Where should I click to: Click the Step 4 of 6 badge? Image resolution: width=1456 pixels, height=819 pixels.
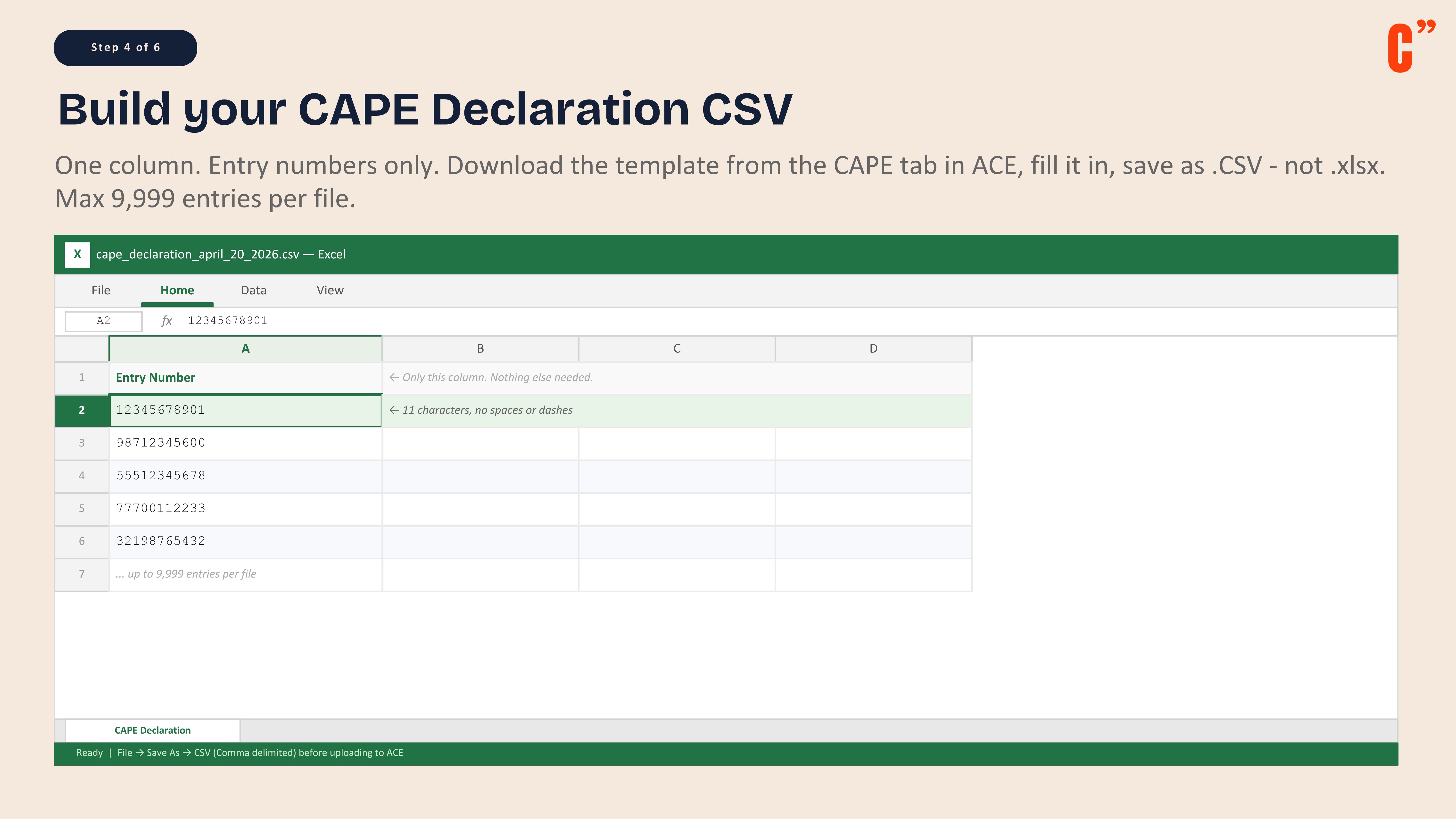(125, 48)
